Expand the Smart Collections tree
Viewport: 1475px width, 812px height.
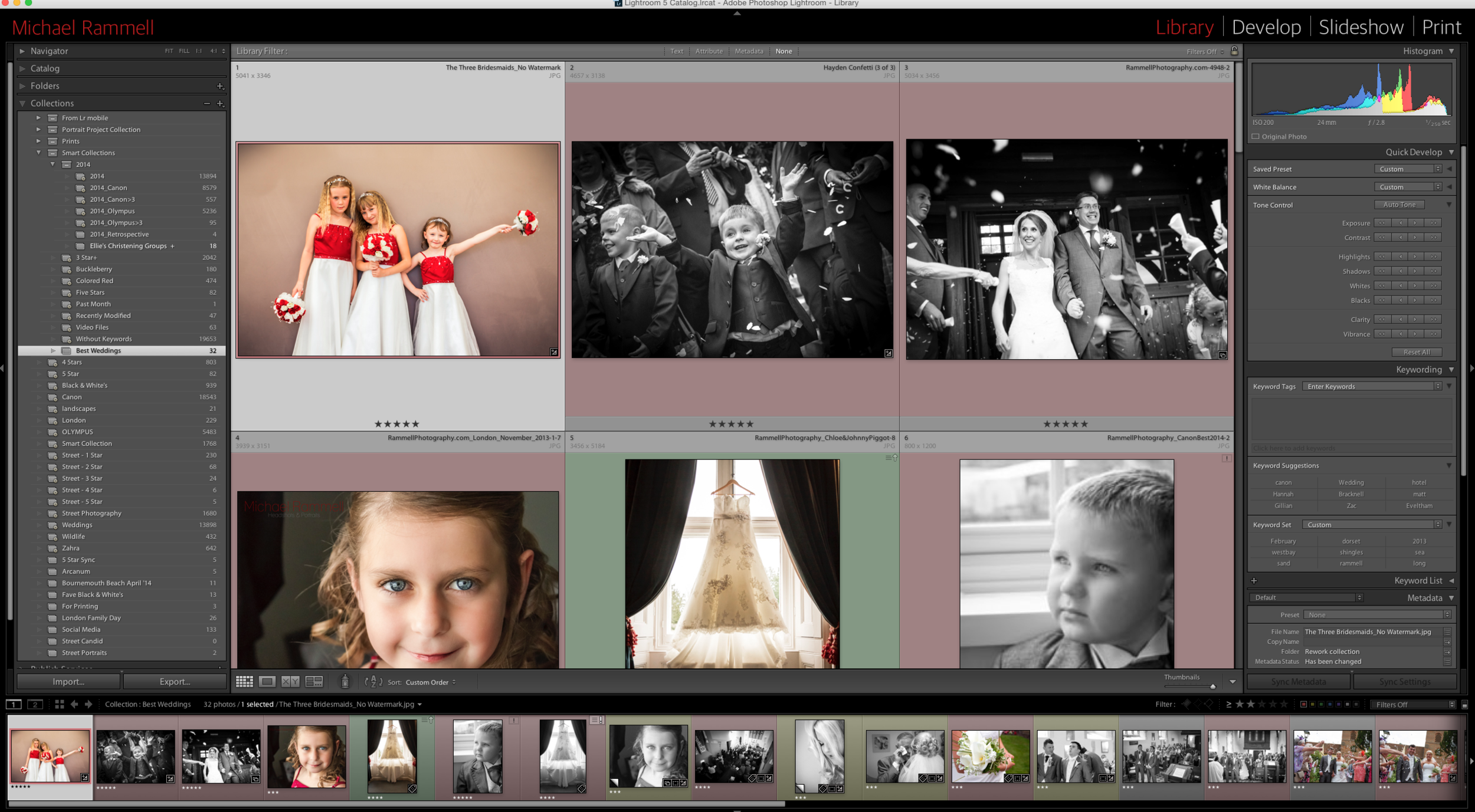tap(37, 152)
